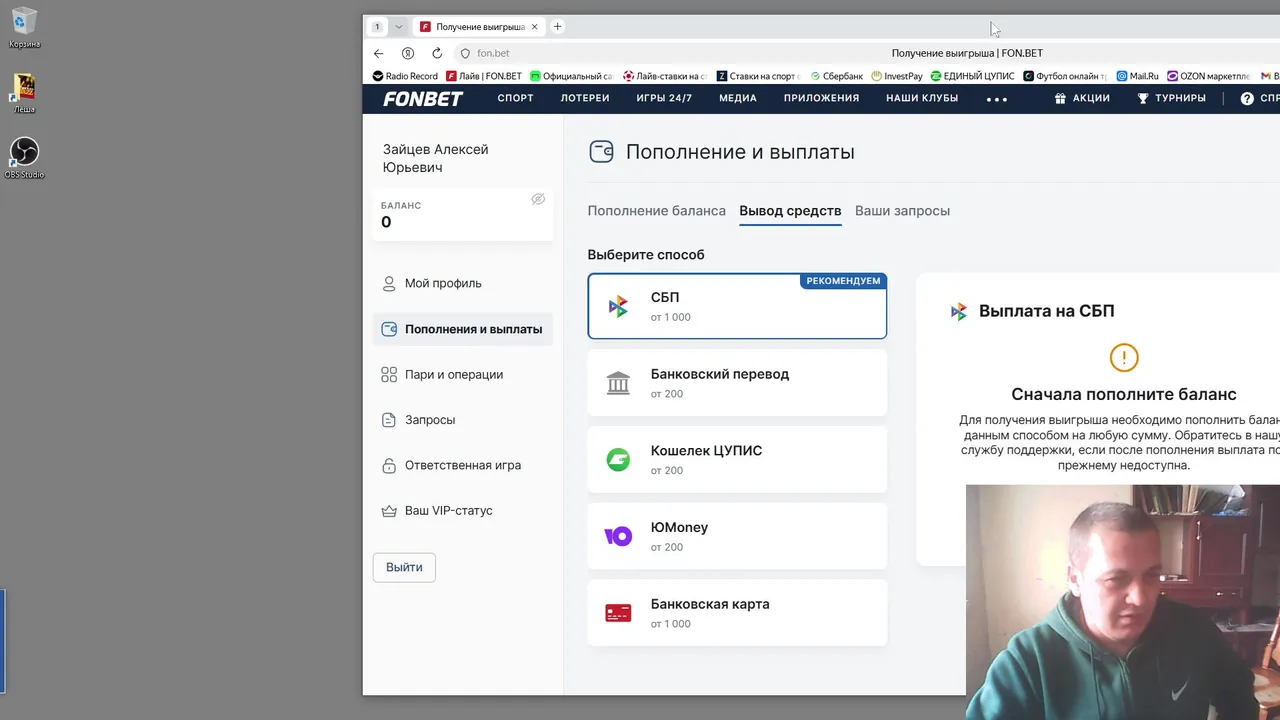Click the РЕКОМЕНДУЕМ badge
1280x720 pixels.
pyautogui.click(x=843, y=281)
